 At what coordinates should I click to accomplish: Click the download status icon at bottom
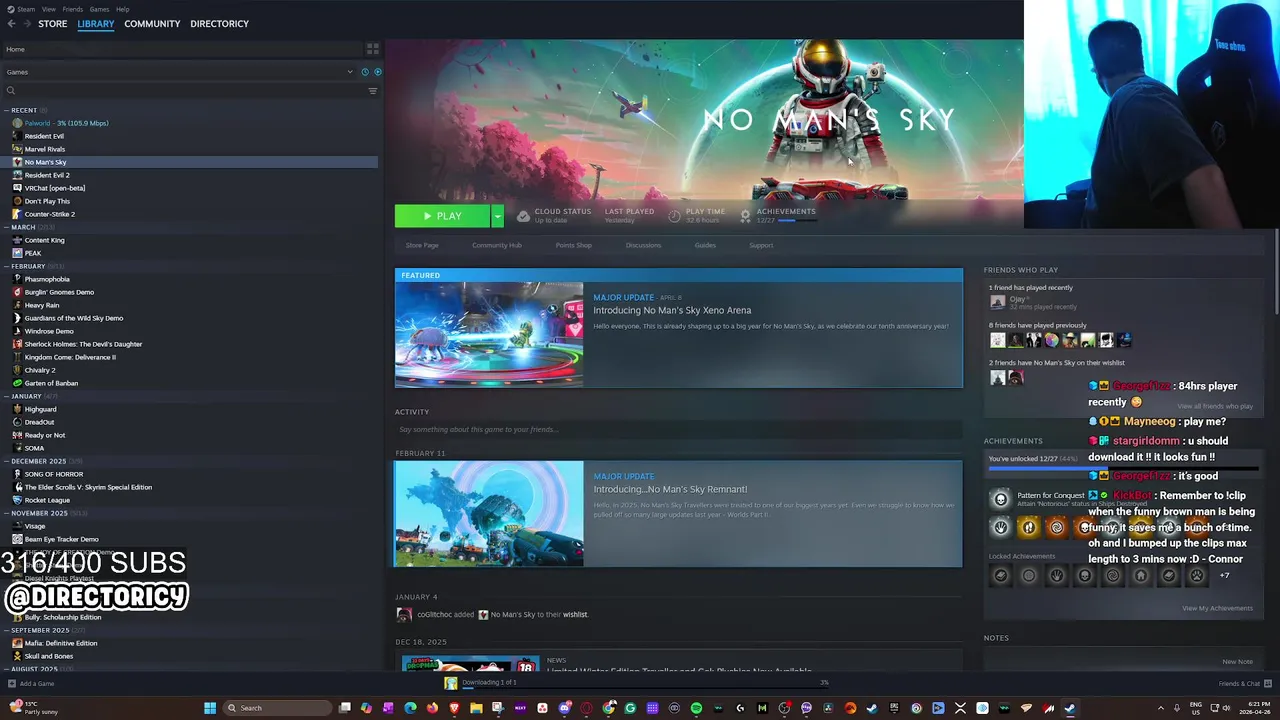451,683
